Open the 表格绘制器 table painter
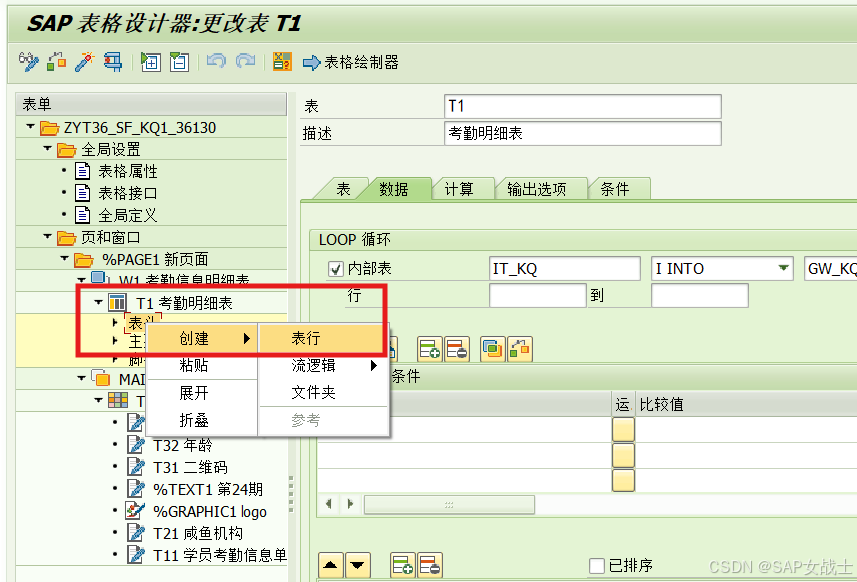The width and height of the screenshot is (857, 582). (x=351, y=62)
